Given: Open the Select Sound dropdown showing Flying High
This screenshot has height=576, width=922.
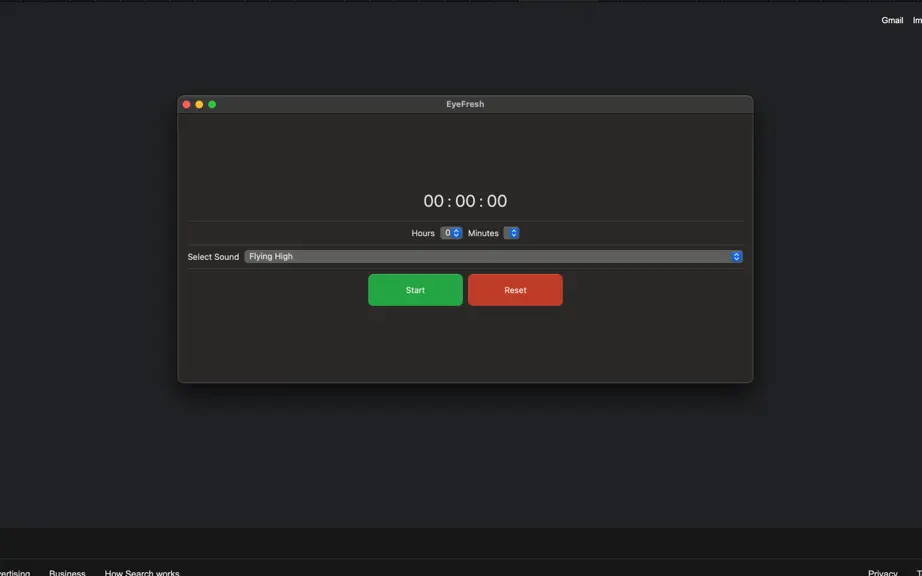Looking at the screenshot, I should pyautogui.click(x=493, y=257).
